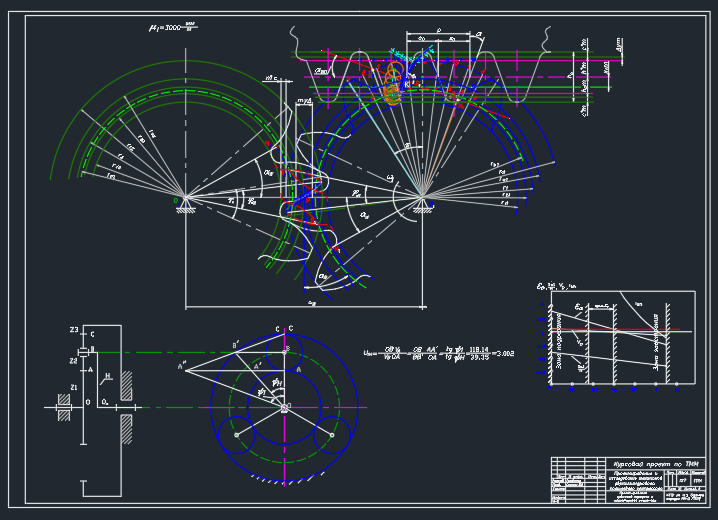The width and height of the screenshot is (718, 520).
Task: Click the vertical 'Зона заострения' graph label
Action: coord(656,342)
